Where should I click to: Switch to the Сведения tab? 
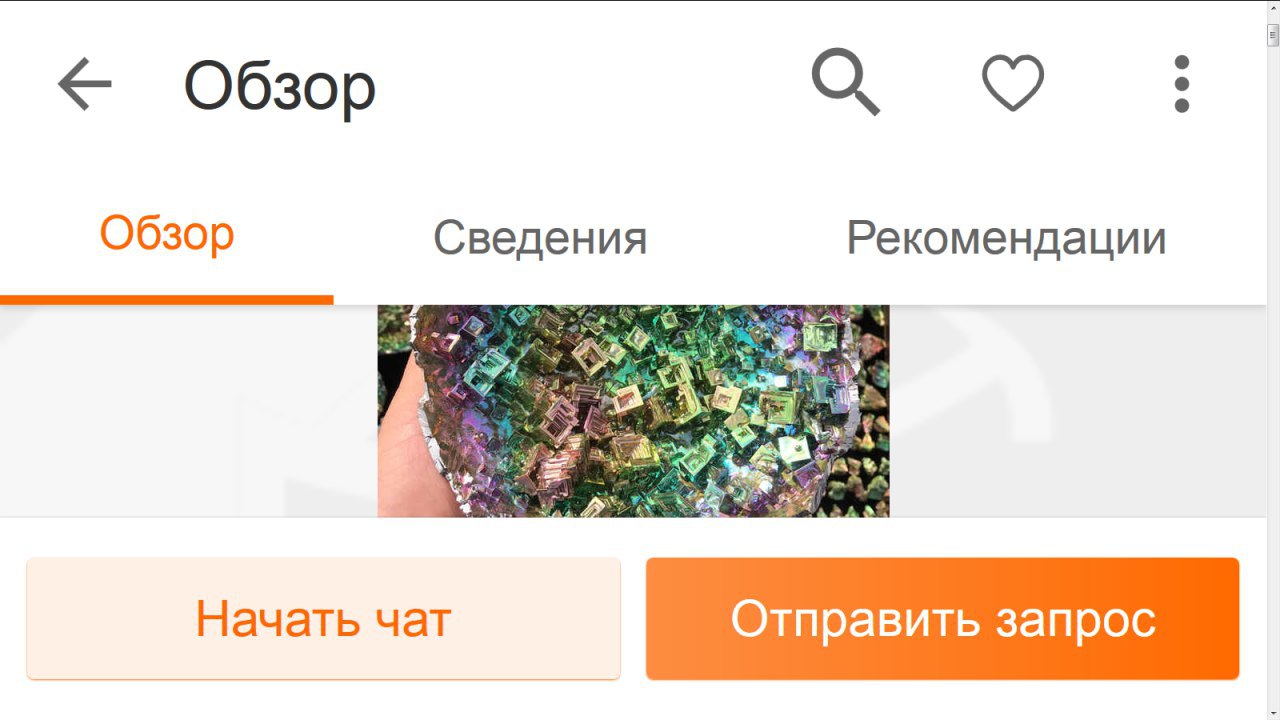[x=540, y=238]
